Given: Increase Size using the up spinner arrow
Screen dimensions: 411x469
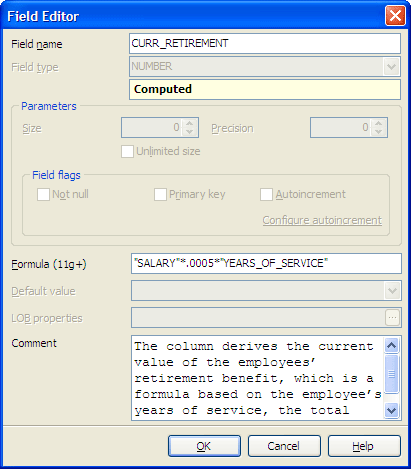Looking at the screenshot, I should coord(189,123).
